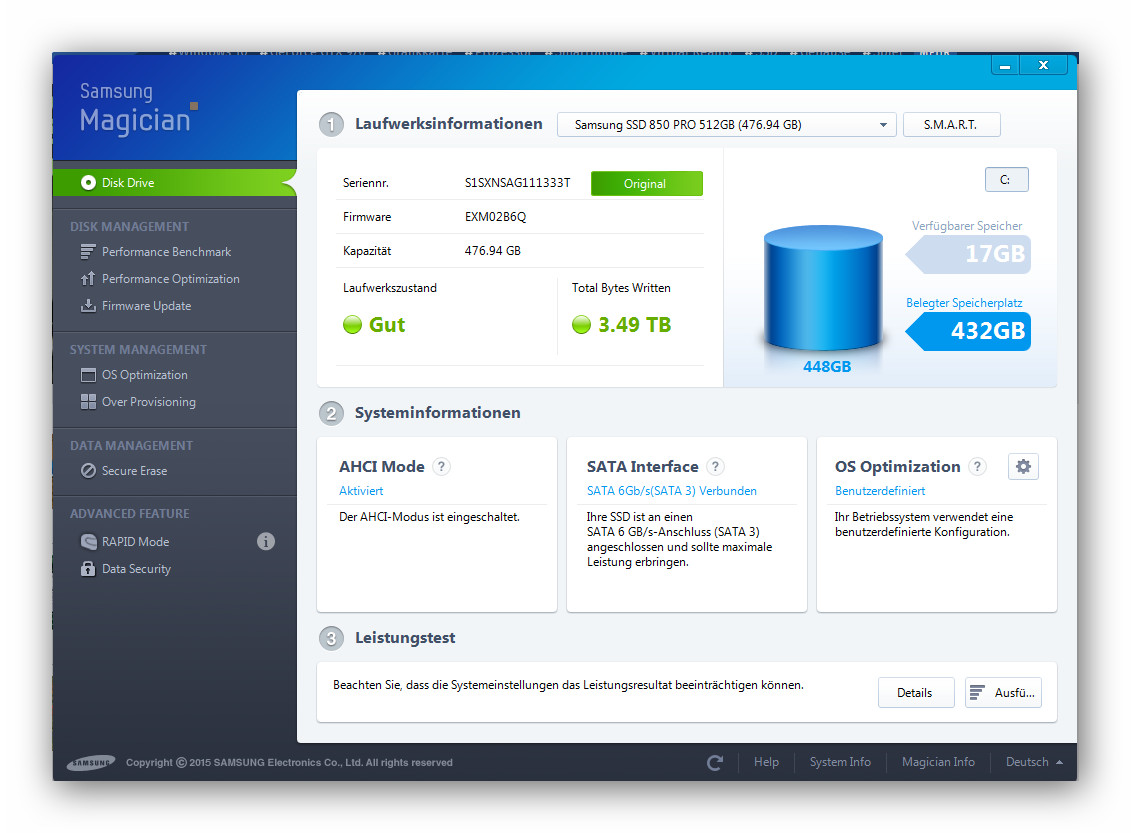Run the Ausfü... performance test button
Viewport: 1131px width, 833px height.
tap(1003, 693)
